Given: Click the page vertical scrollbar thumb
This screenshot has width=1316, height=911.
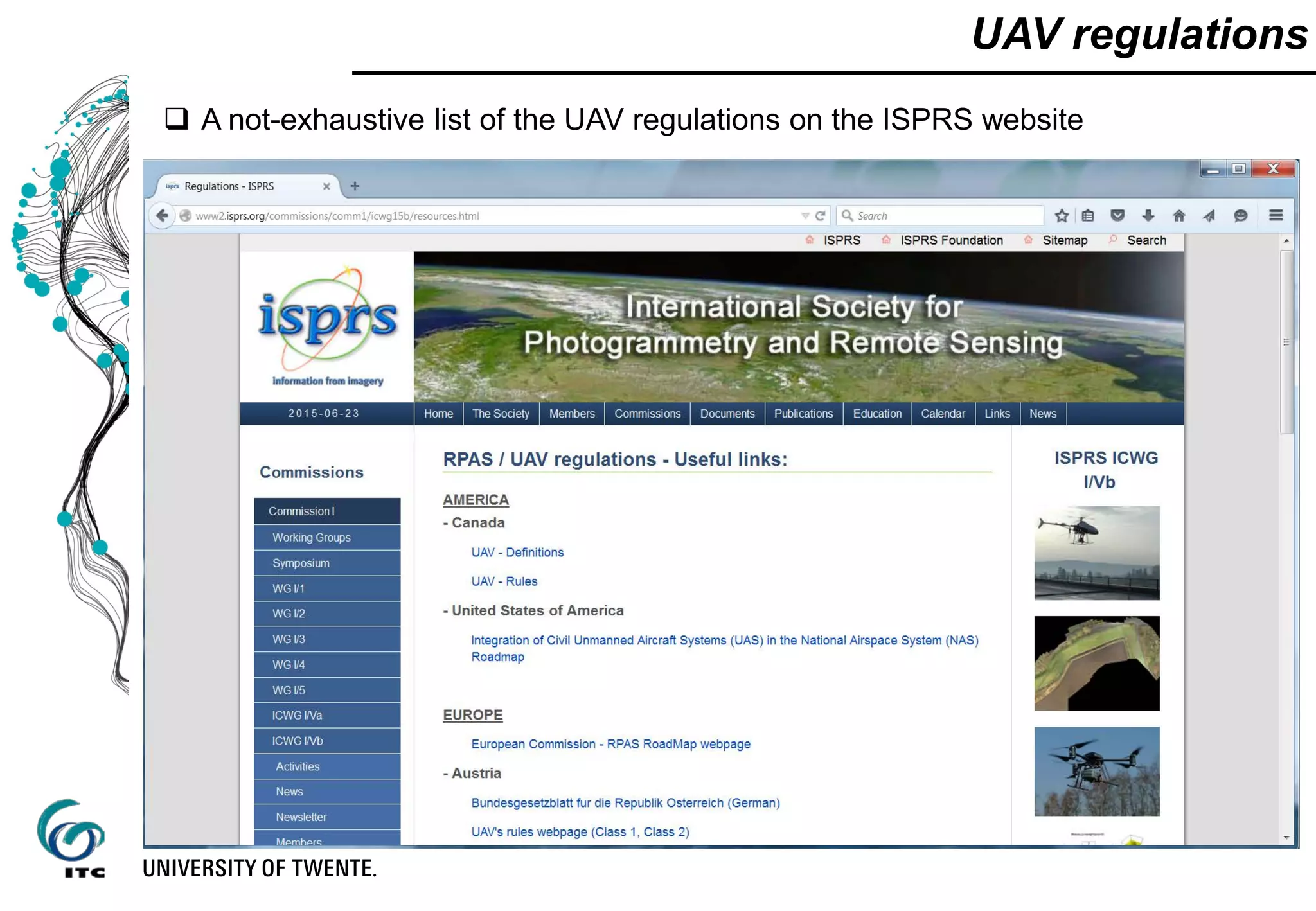Looking at the screenshot, I should coord(1286,342).
